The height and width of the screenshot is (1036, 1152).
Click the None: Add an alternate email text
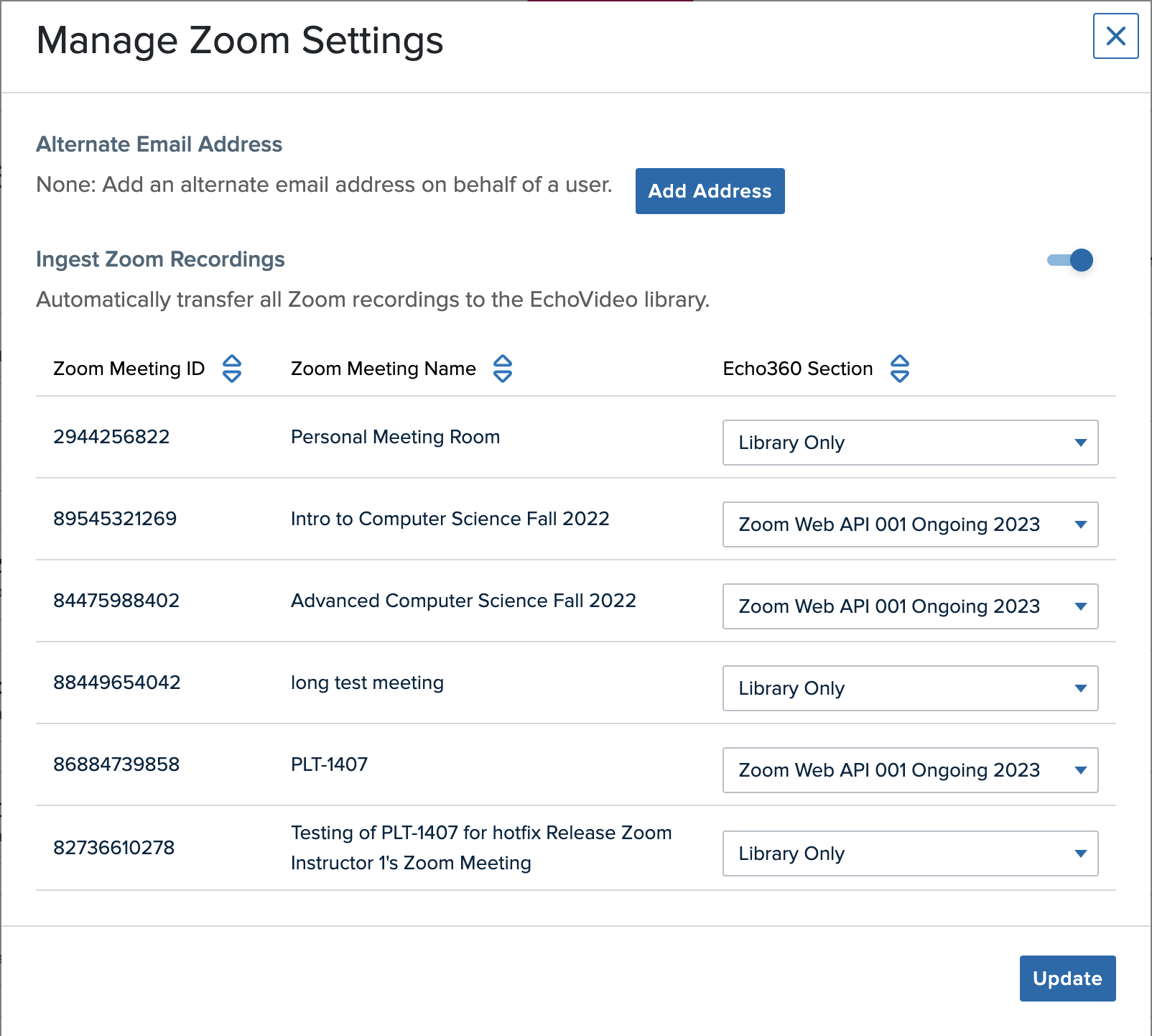coord(324,185)
